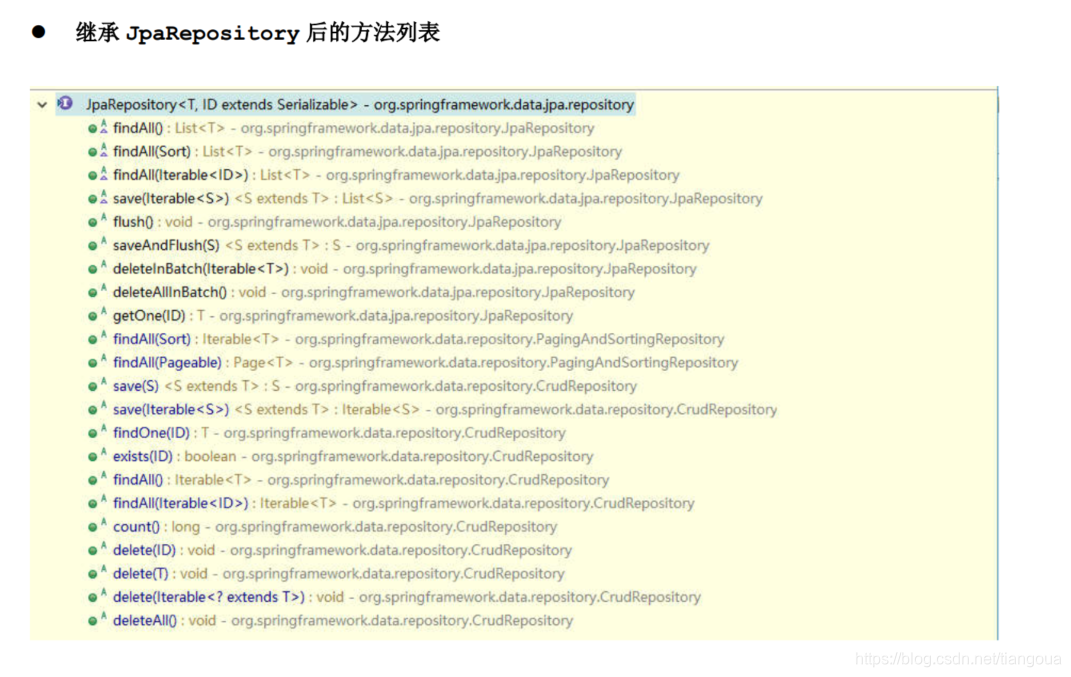This screenshot has height=677, width=1071.
Task: Click method icon beside delete(ID)
Action: point(97,550)
